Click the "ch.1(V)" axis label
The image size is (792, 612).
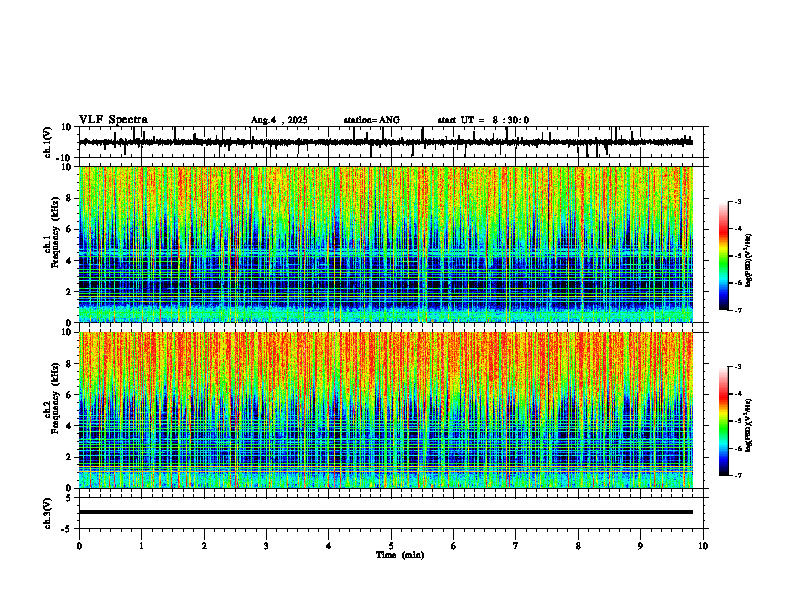click(48, 142)
